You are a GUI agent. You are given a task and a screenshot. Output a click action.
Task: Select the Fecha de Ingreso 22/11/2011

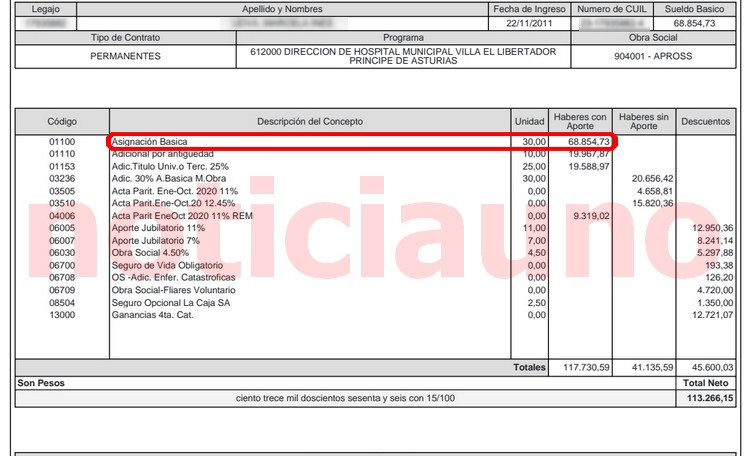529,23
